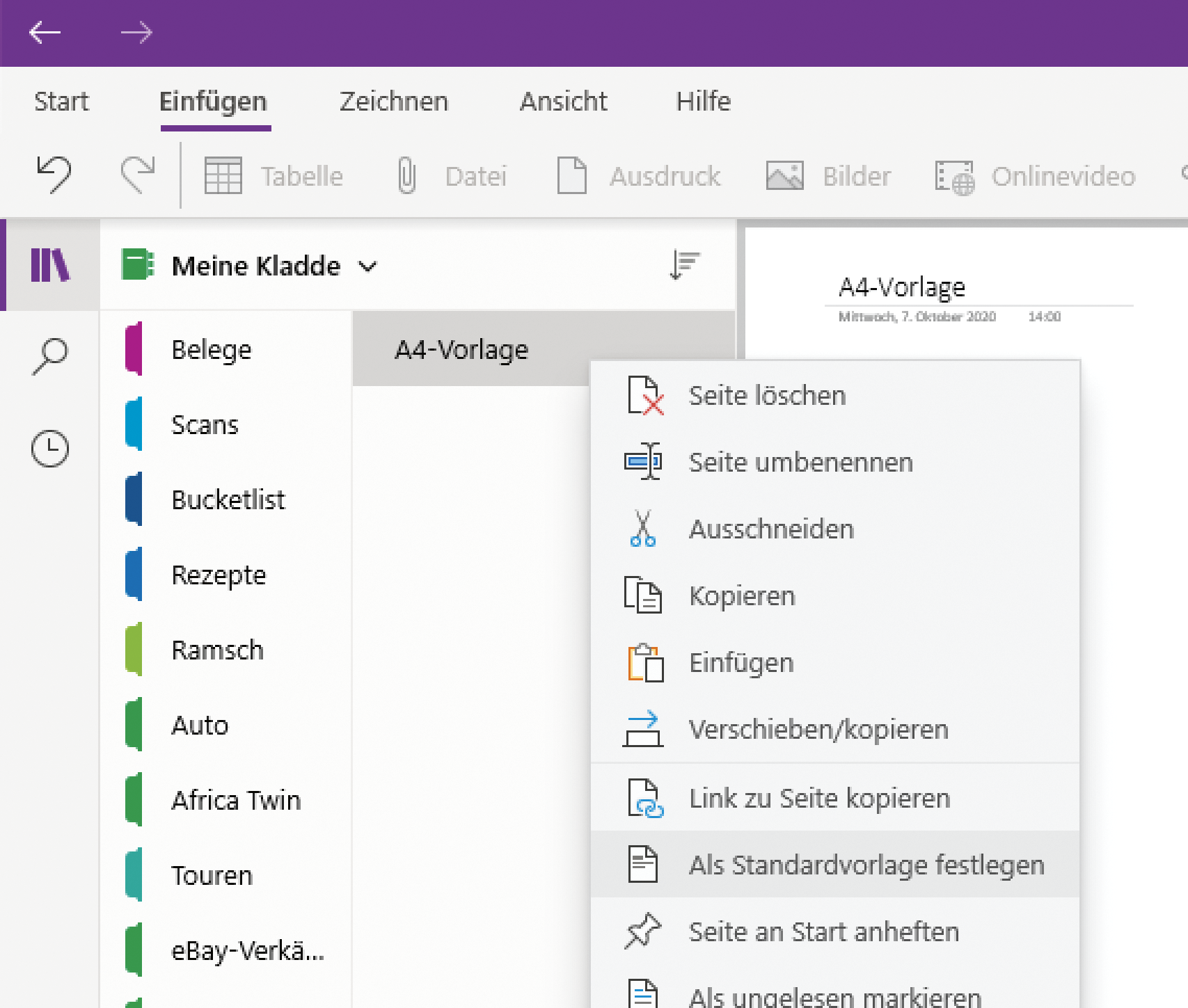Open the Belege section
1188x1008 pixels.
tap(212, 349)
